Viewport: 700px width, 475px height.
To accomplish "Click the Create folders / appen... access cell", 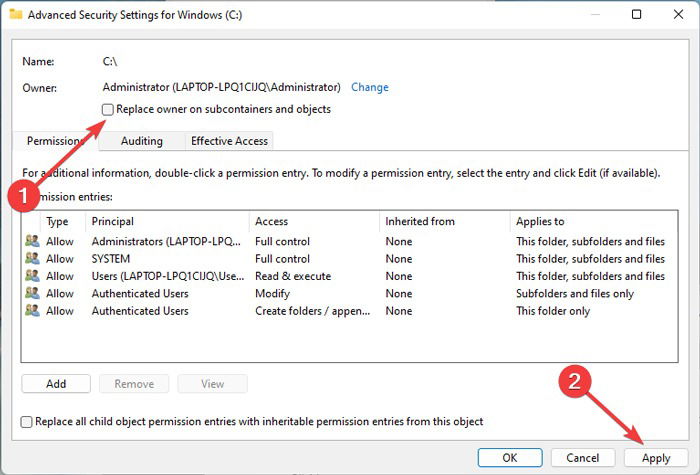I will [312, 311].
